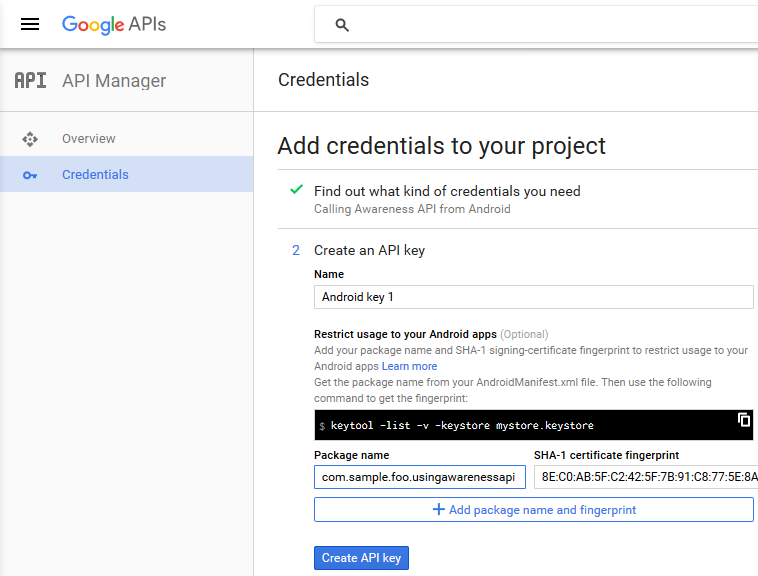
Task: Open the hamburger navigation menu
Action: pyautogui.click(x=30, y=24)
